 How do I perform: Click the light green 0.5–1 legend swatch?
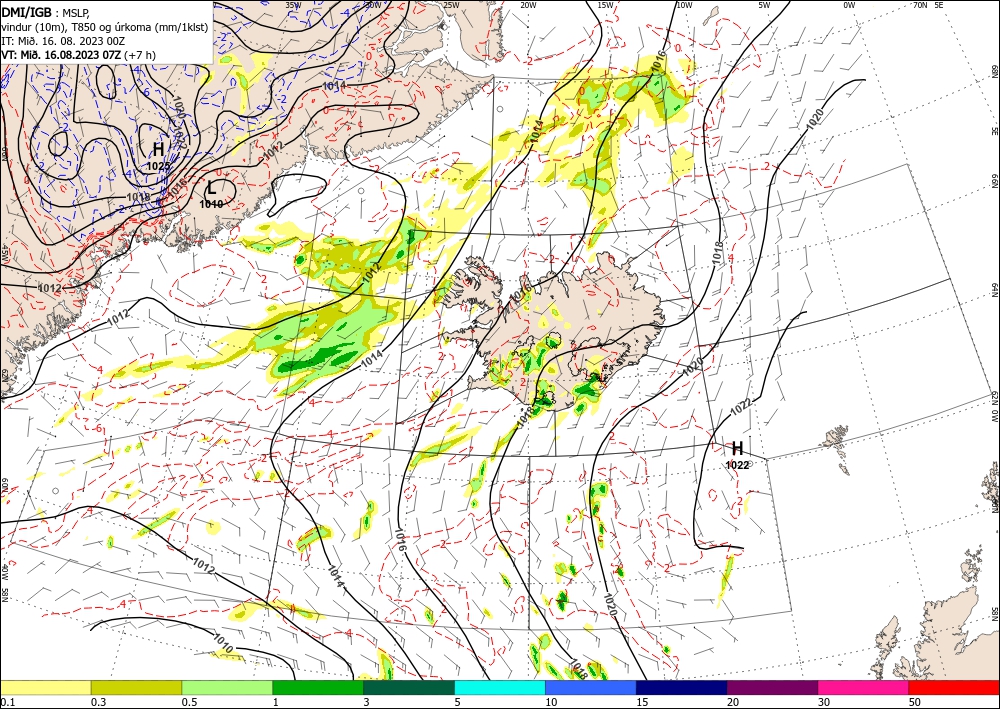pos(227,687)
